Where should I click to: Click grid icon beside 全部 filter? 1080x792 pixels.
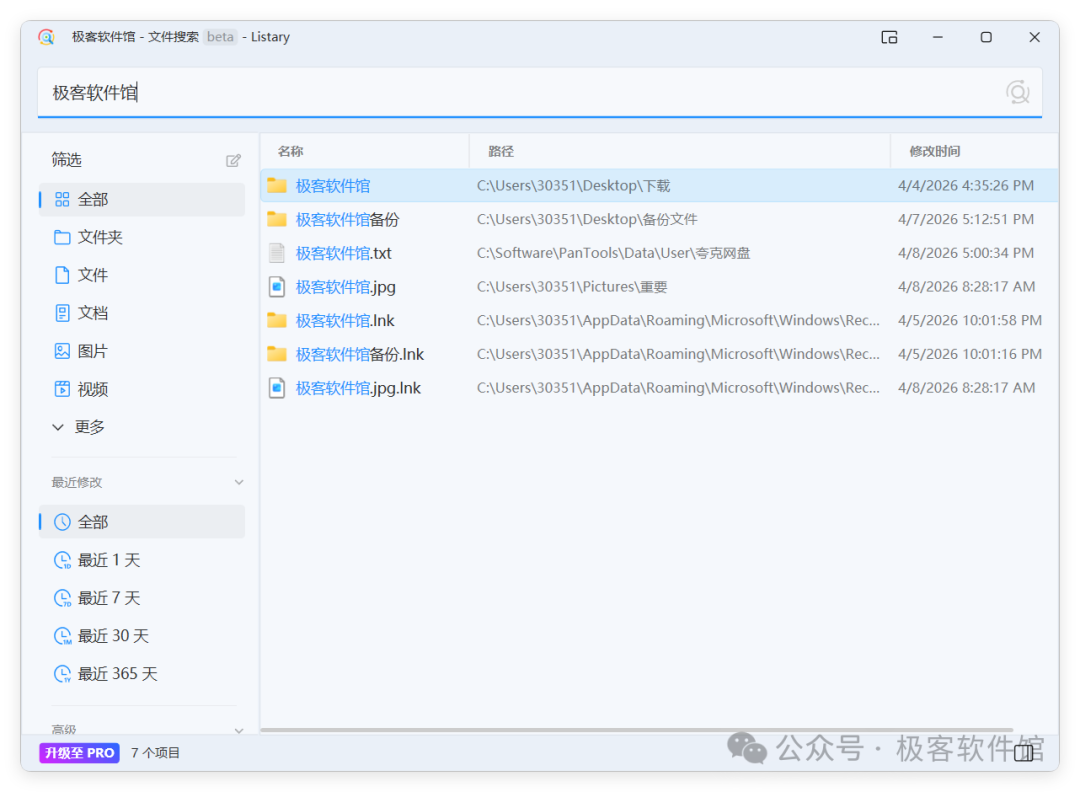[x=62, y=200]
